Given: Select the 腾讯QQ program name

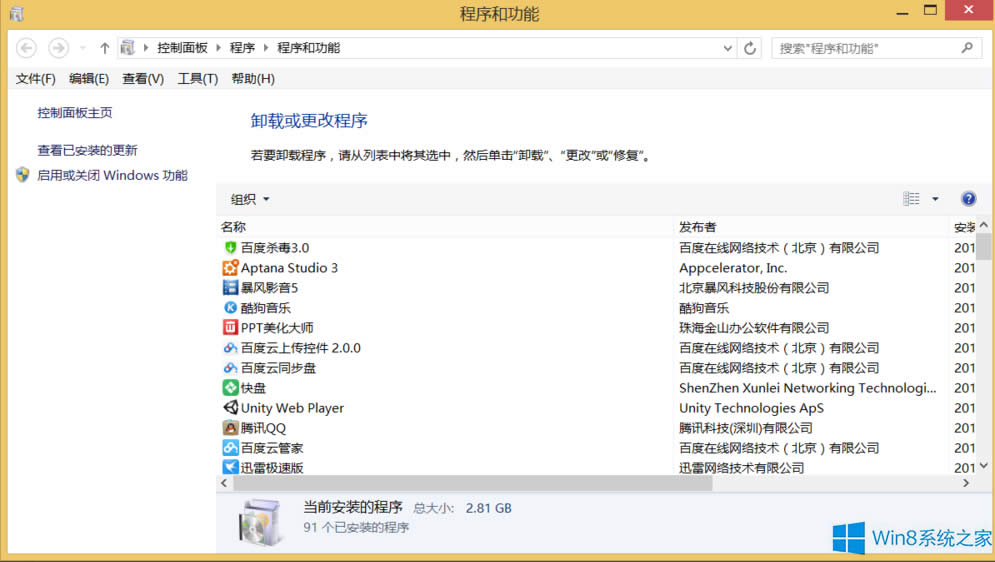Looking at the screenshot, I should (x=263, y=428).
